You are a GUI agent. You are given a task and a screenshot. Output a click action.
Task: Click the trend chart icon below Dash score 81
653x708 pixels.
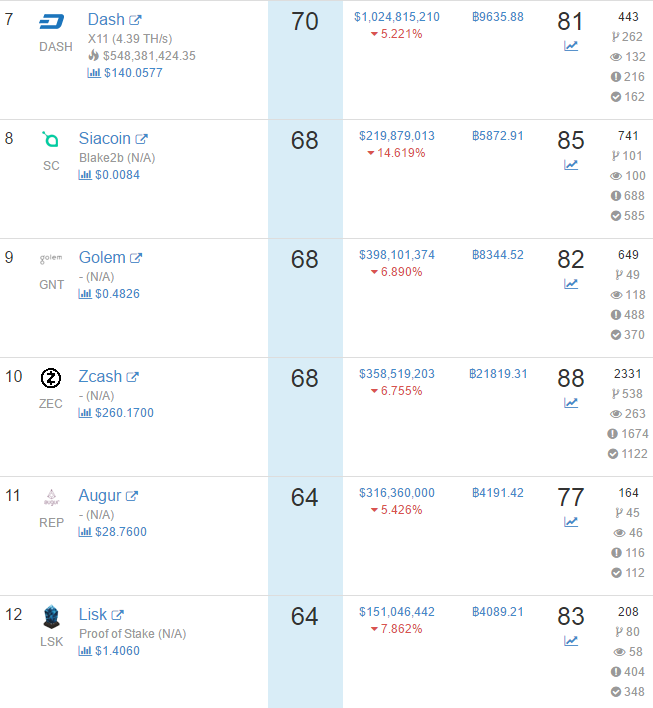point(571,46)
